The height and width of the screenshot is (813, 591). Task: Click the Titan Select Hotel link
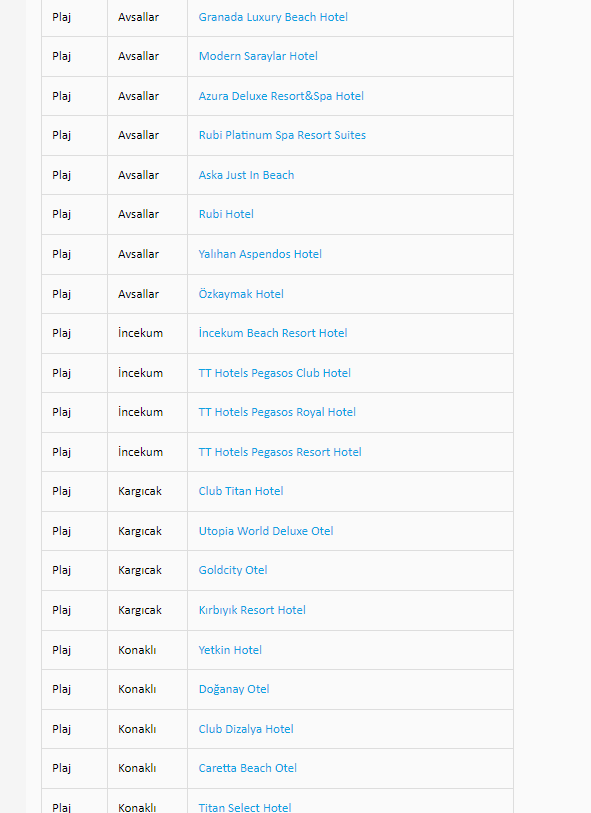pos(245,807)
